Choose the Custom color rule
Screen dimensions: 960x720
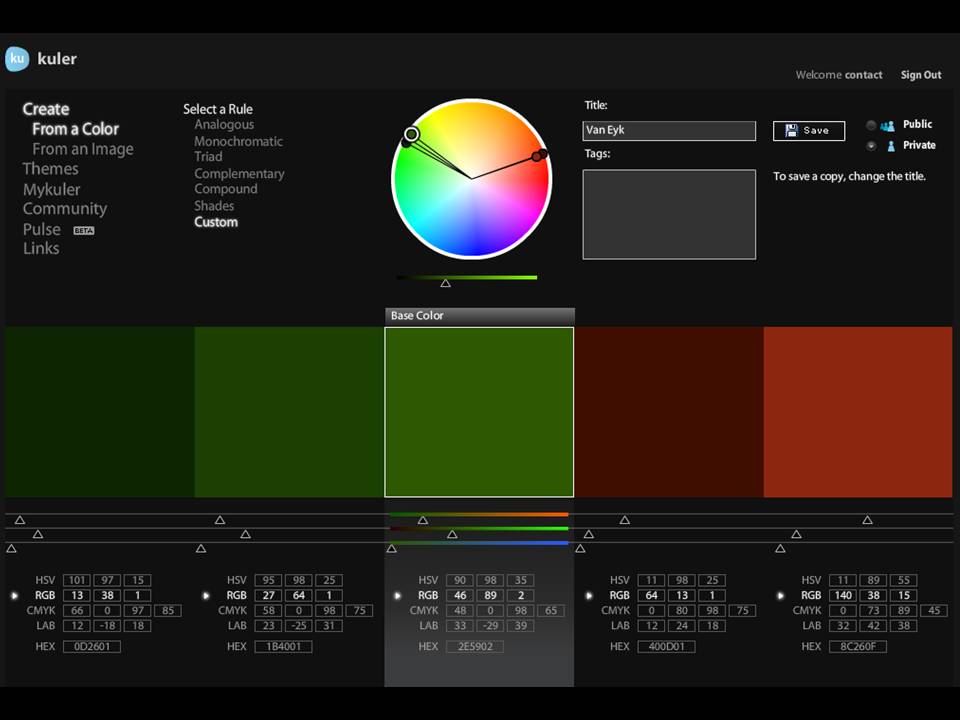pos(216,222)
